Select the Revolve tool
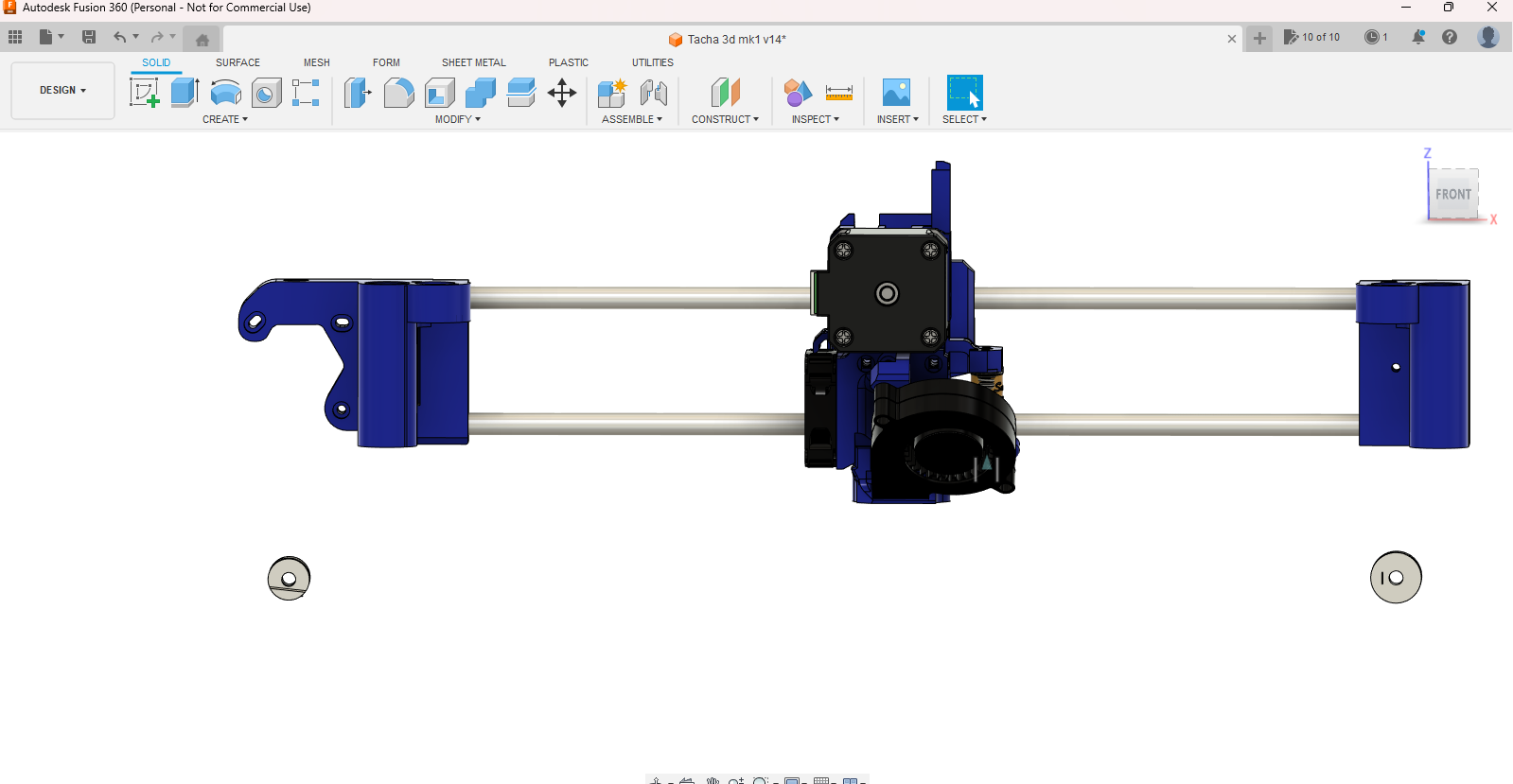 coord(225,93)
